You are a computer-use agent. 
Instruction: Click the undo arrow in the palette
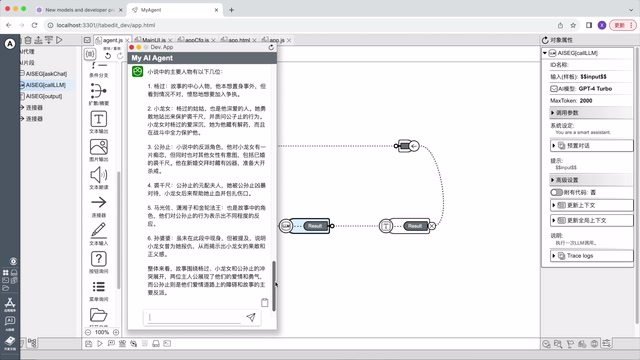pos(108,56)
